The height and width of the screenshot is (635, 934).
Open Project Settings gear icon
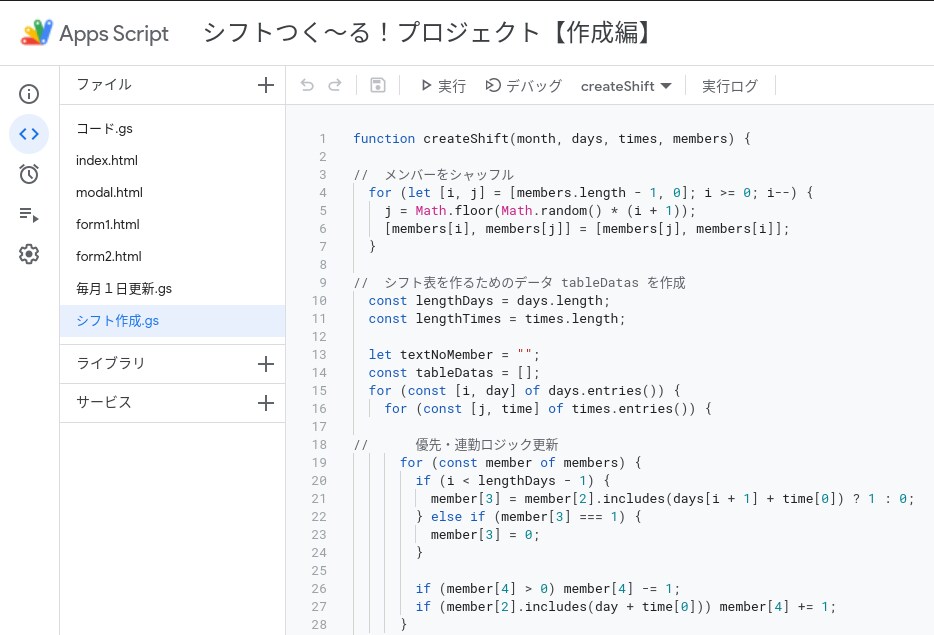pos(29,254)
